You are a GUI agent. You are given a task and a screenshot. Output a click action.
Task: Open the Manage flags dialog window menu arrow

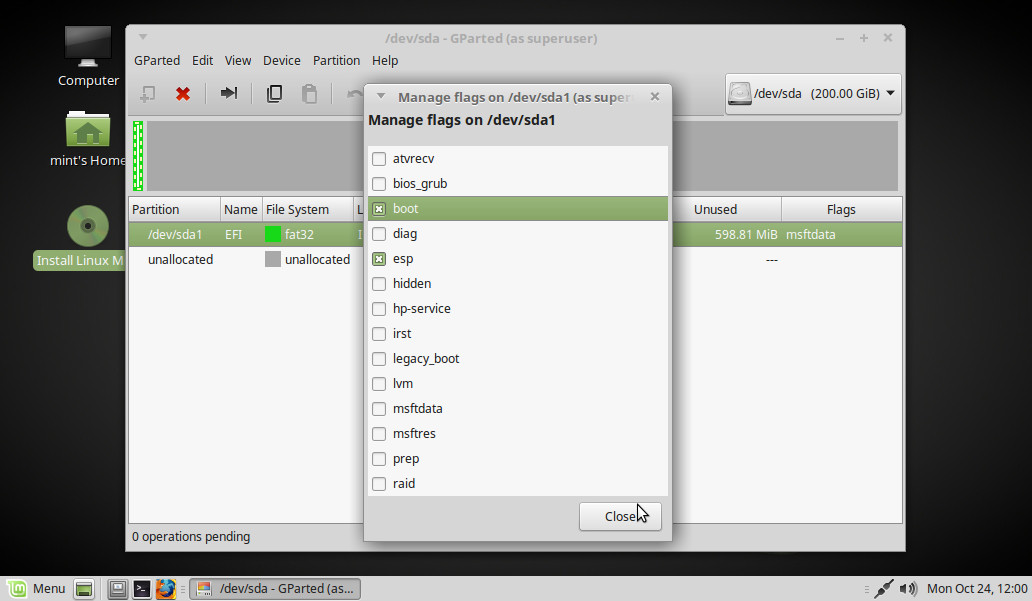[381, 97]
